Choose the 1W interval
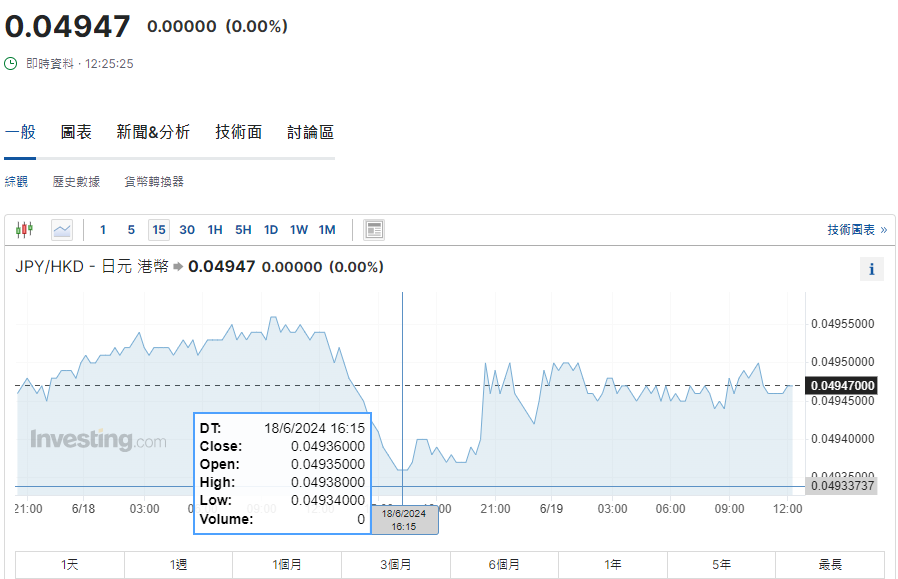The width and height of the screenshot is (898, 579). tap(299, 230)
